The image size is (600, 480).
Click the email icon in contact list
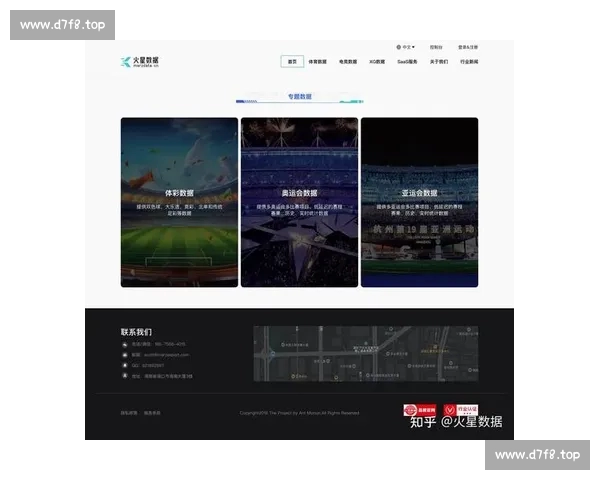pos(125,355)
